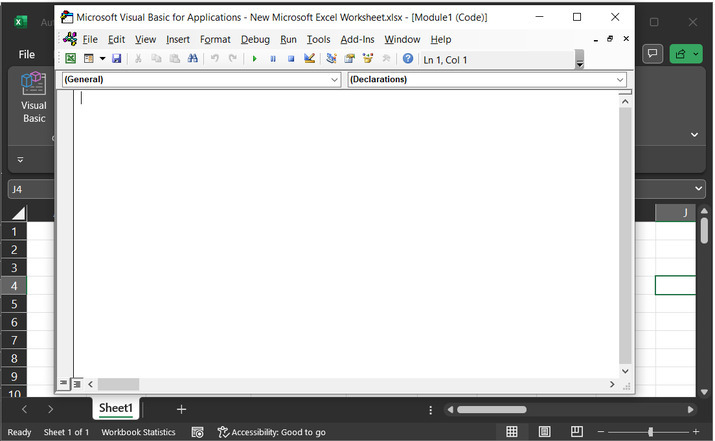Click the zoom in plus button
This screenshot has height=441, width=715.
pyautogui.click(x=696, y=431)
